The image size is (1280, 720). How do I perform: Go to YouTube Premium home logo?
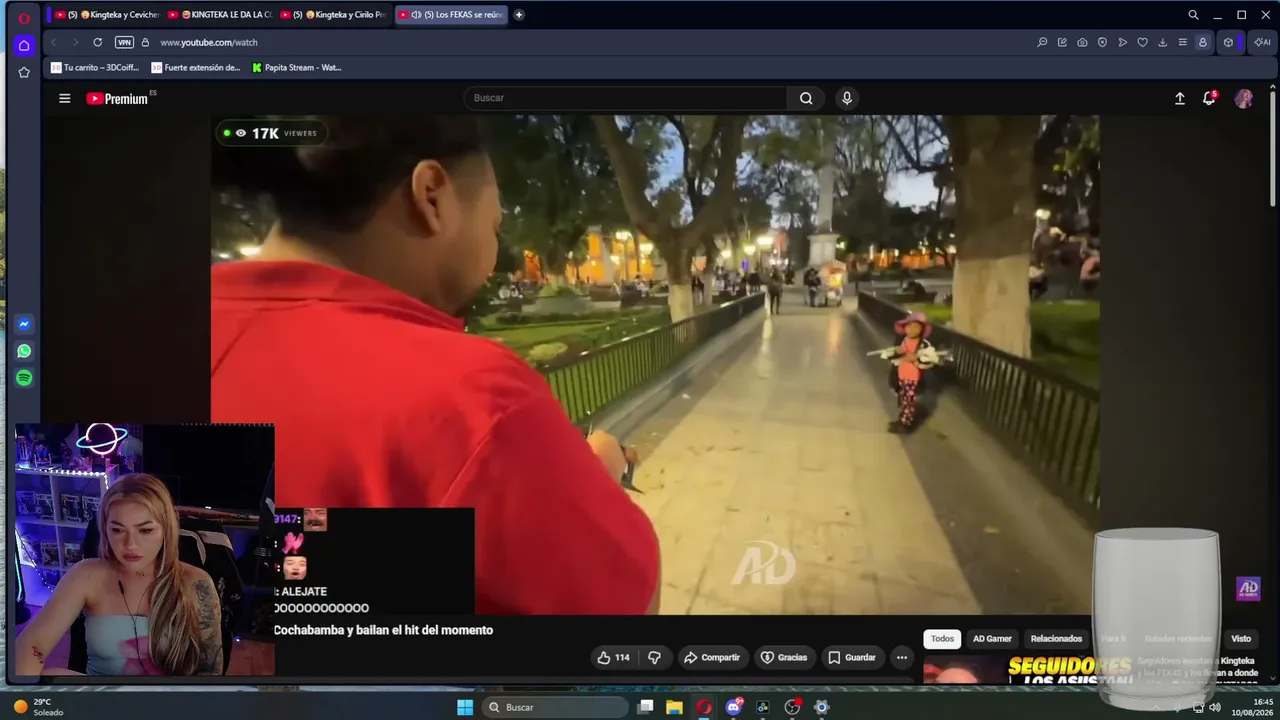coord(119,98)
